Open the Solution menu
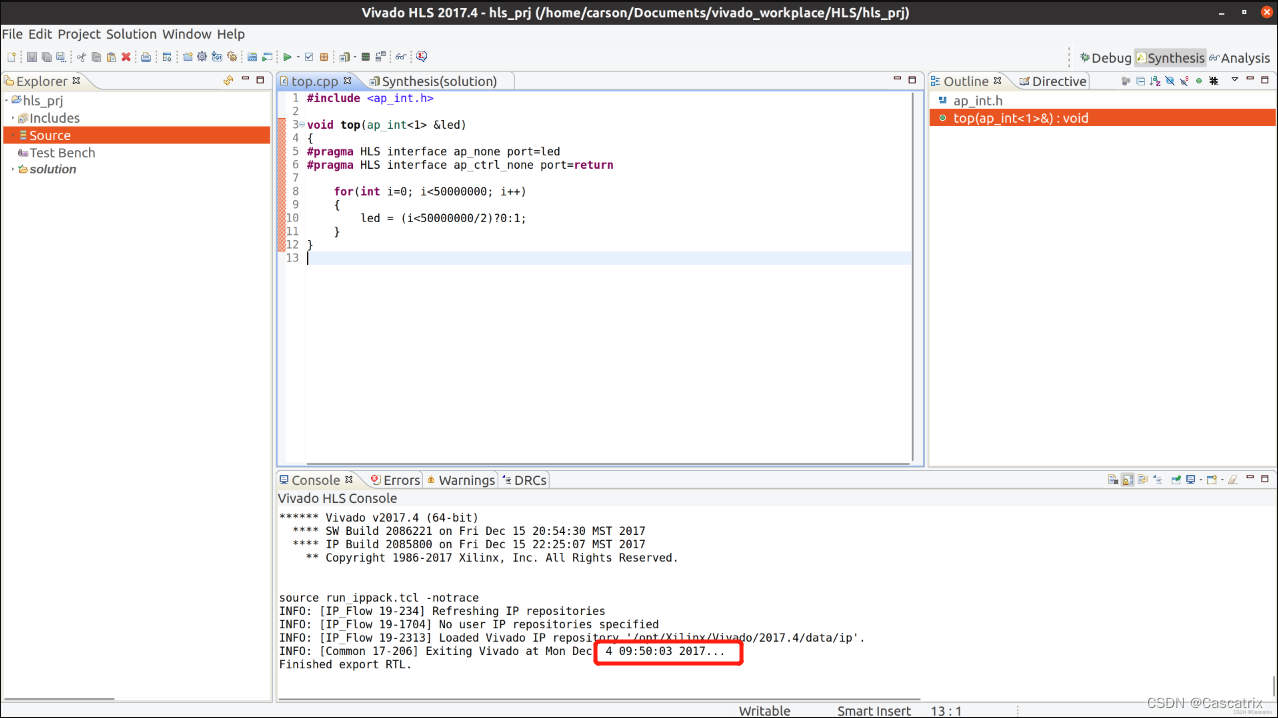Image resolution: width=1278 pixels, height=718 pixels. [x=131, y=34]
